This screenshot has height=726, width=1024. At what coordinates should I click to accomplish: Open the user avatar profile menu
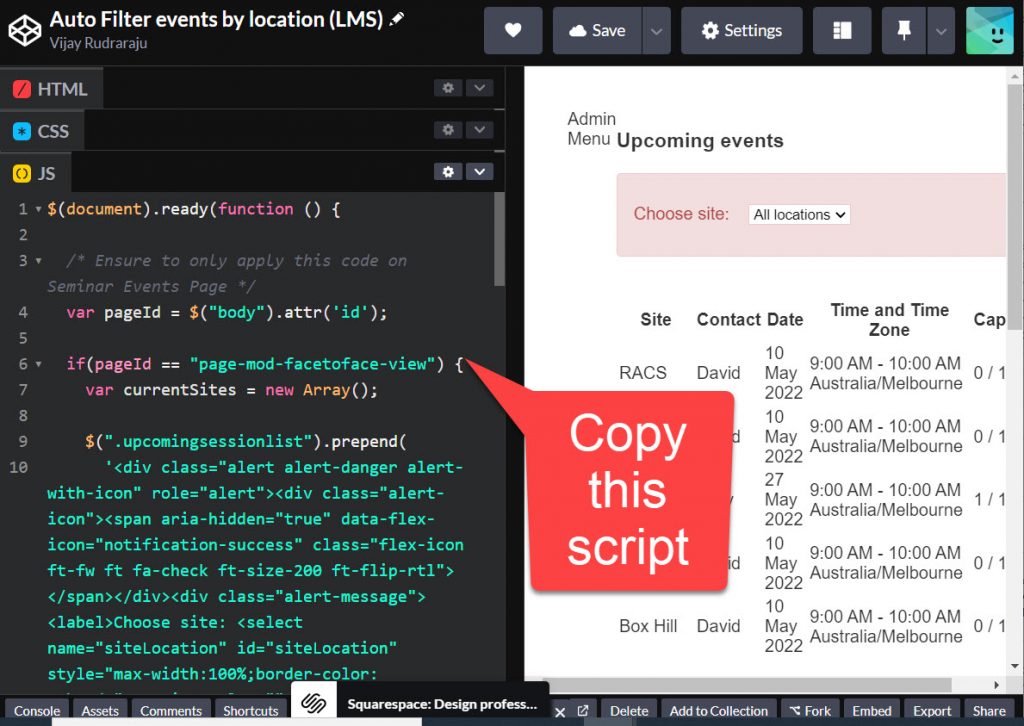click(989, 31)
